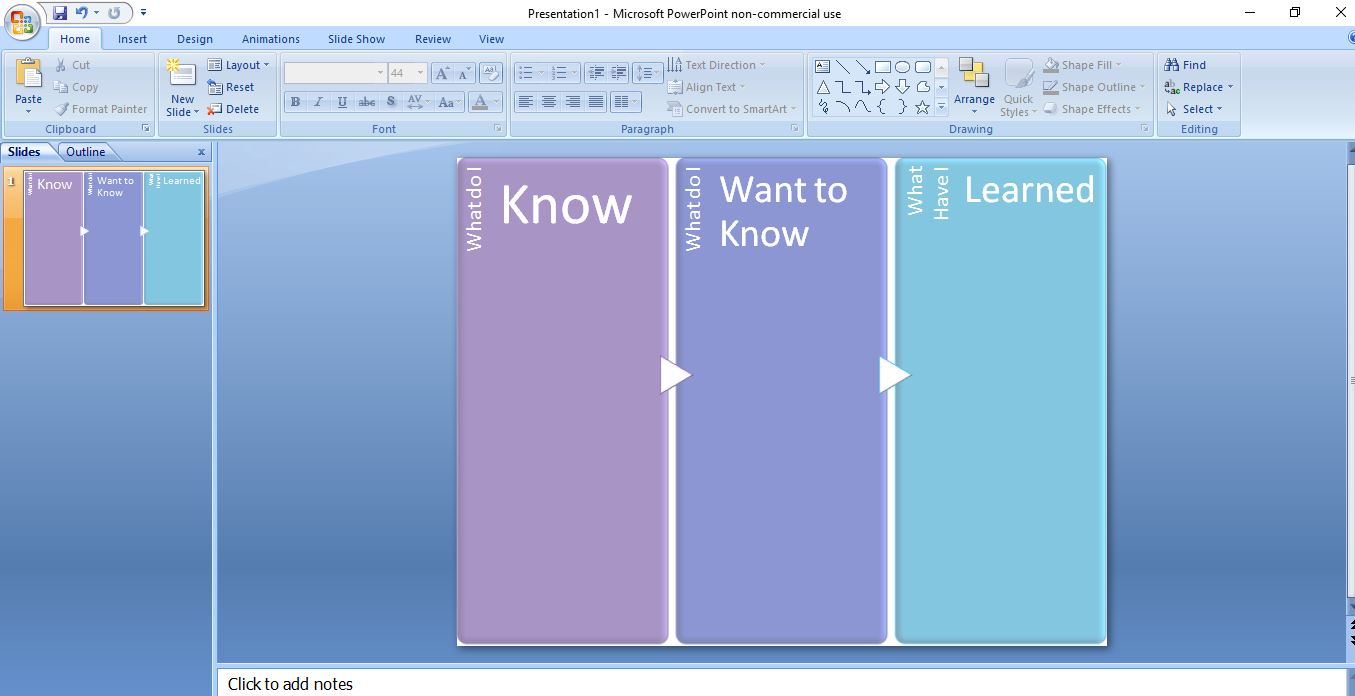
Task: Select the Text Direction tool
Action: tap(717, 64)
